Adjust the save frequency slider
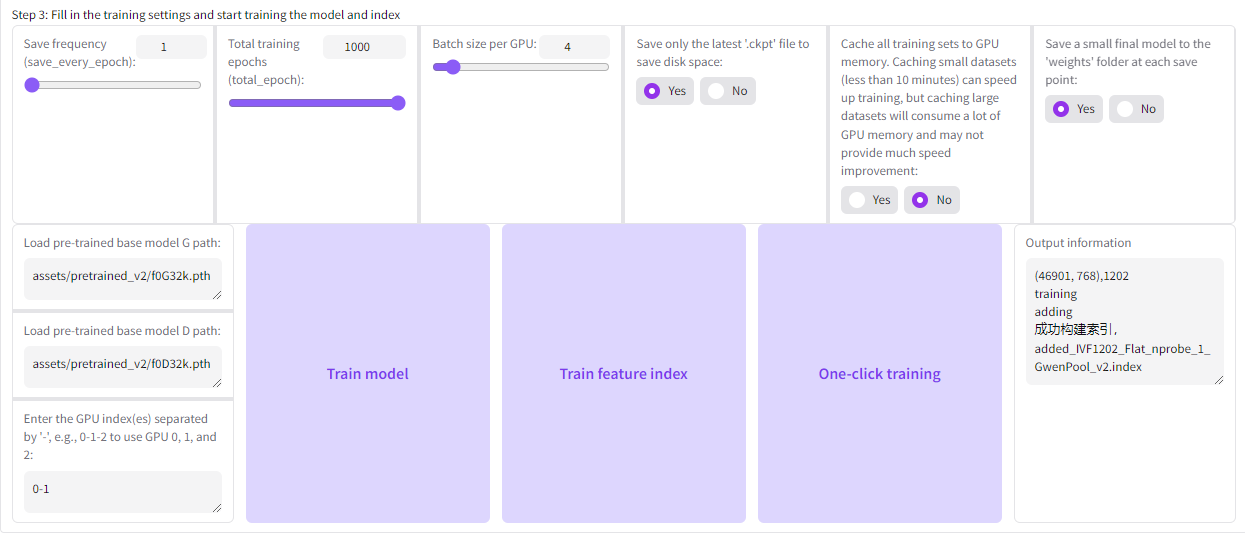Image resolution: width=1245 pixels, height=537 pixels. tap(113, 85)
